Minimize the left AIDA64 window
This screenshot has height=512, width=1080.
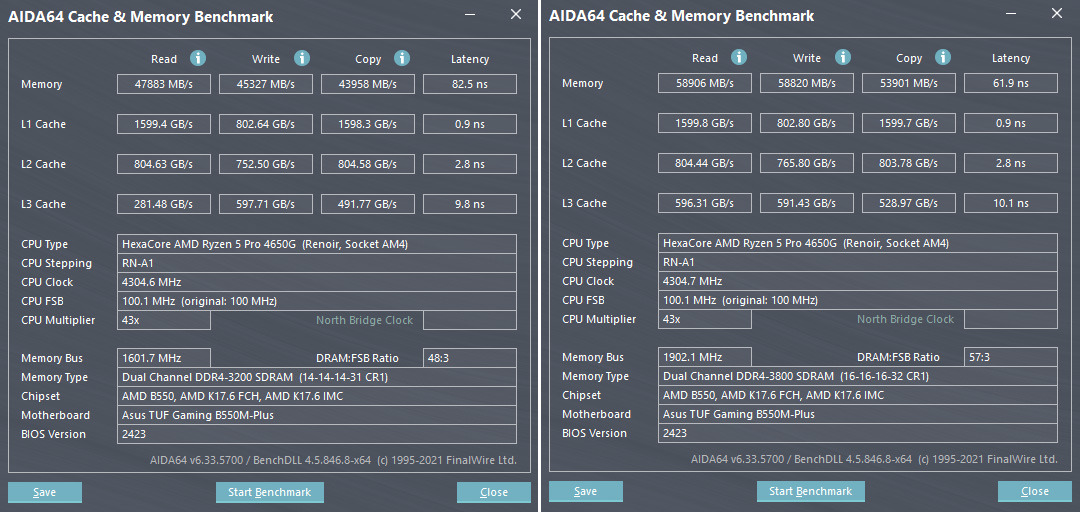pyautogui.click(x=470, y=14)
